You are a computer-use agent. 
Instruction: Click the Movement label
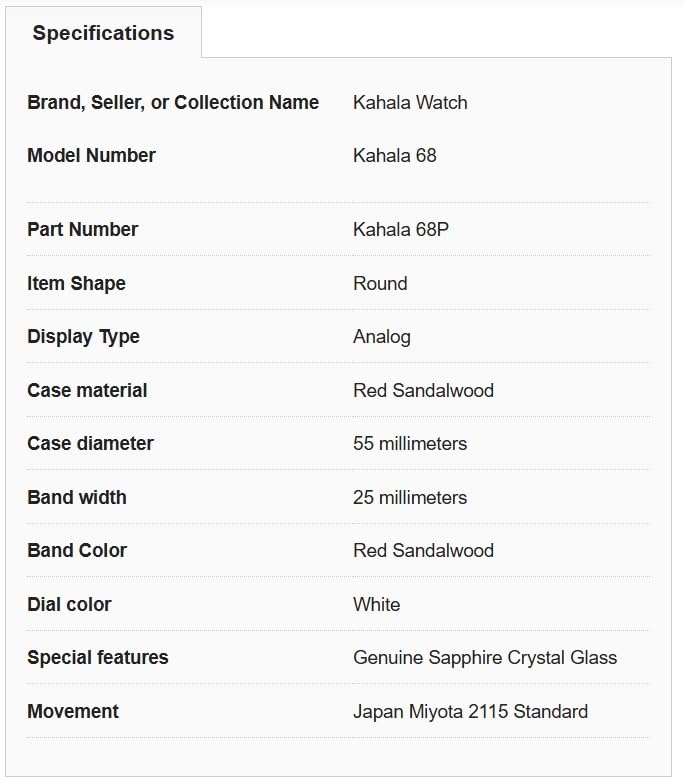73,711
